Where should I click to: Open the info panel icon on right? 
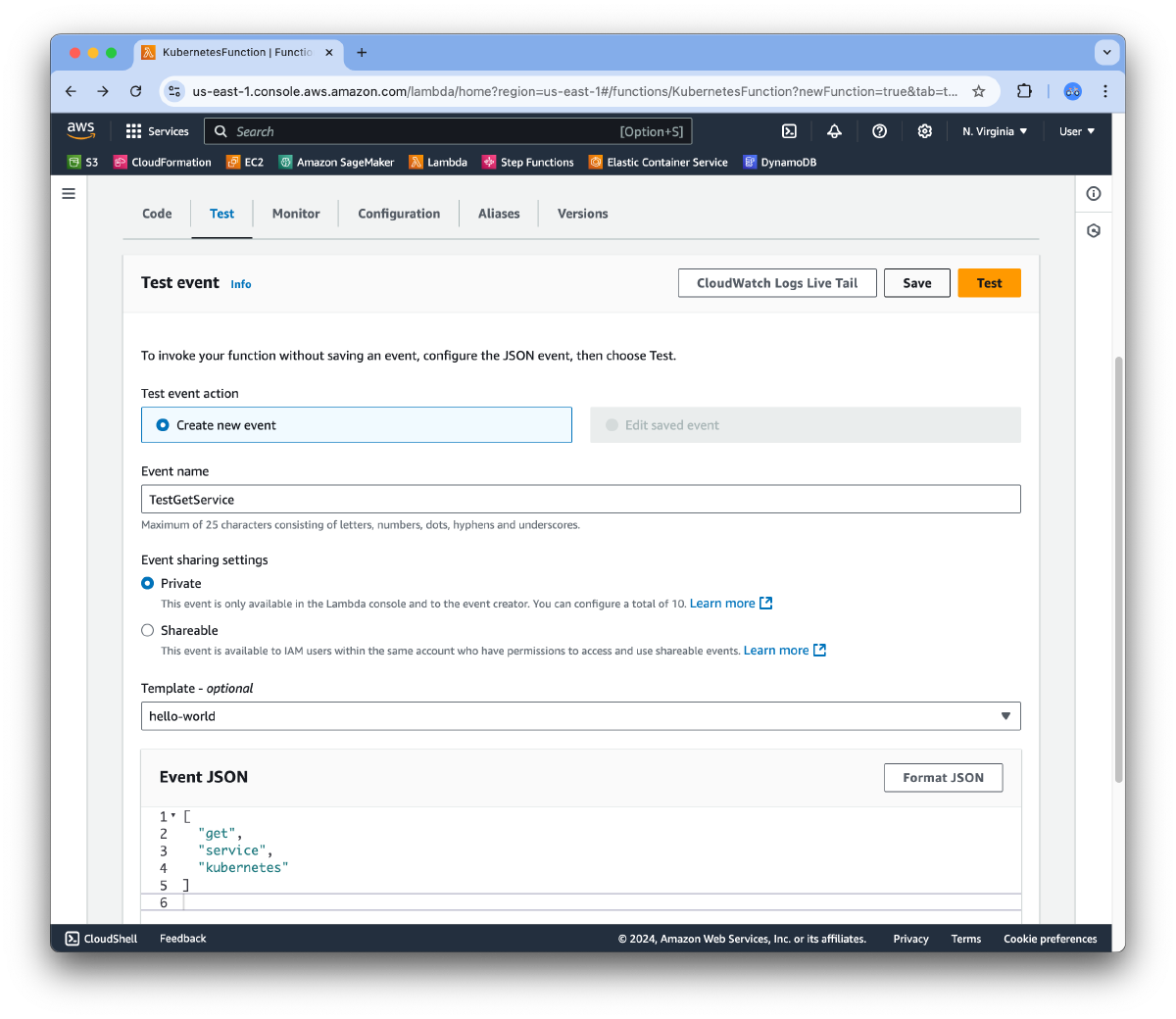pos(1094,194)
